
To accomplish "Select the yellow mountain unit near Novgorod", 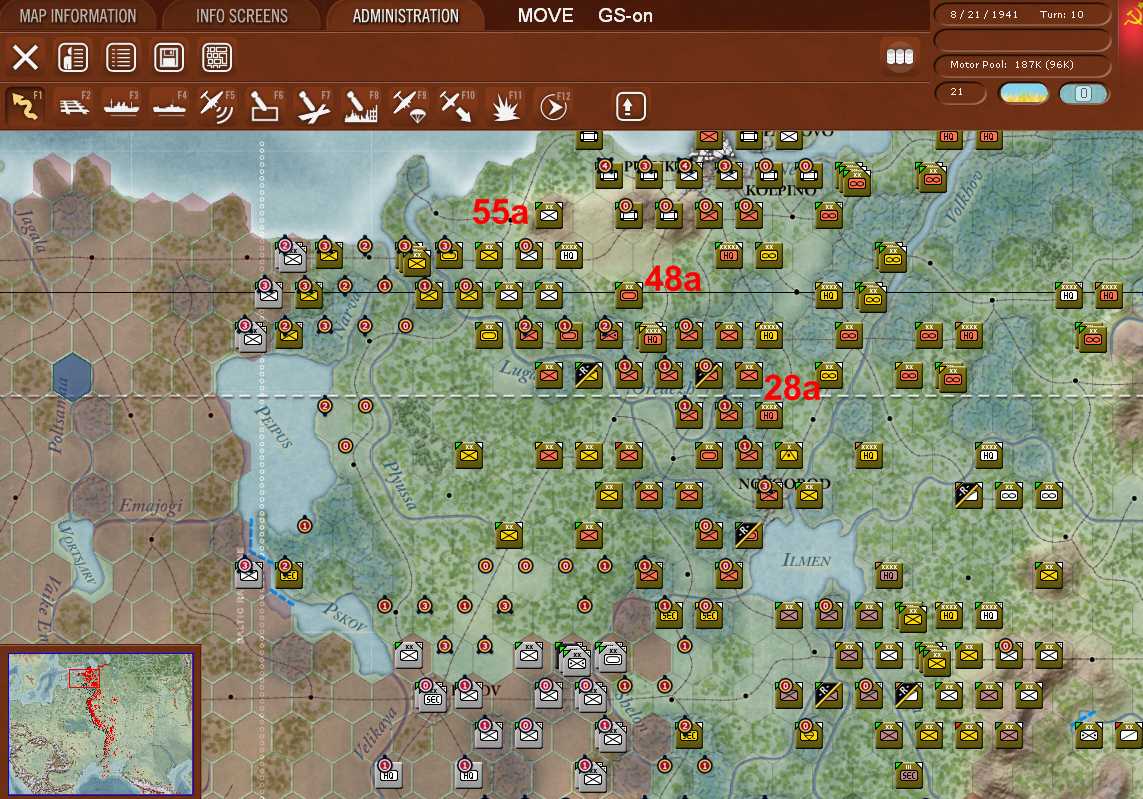I will 788,455.
